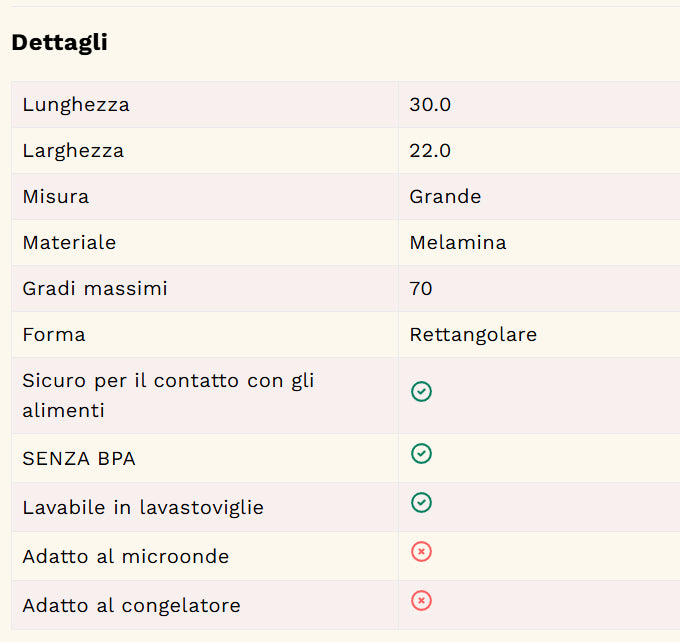Viewport: 680px width, 642px height.
Task: Click the Grande size value
Action: tap(445, 197)
